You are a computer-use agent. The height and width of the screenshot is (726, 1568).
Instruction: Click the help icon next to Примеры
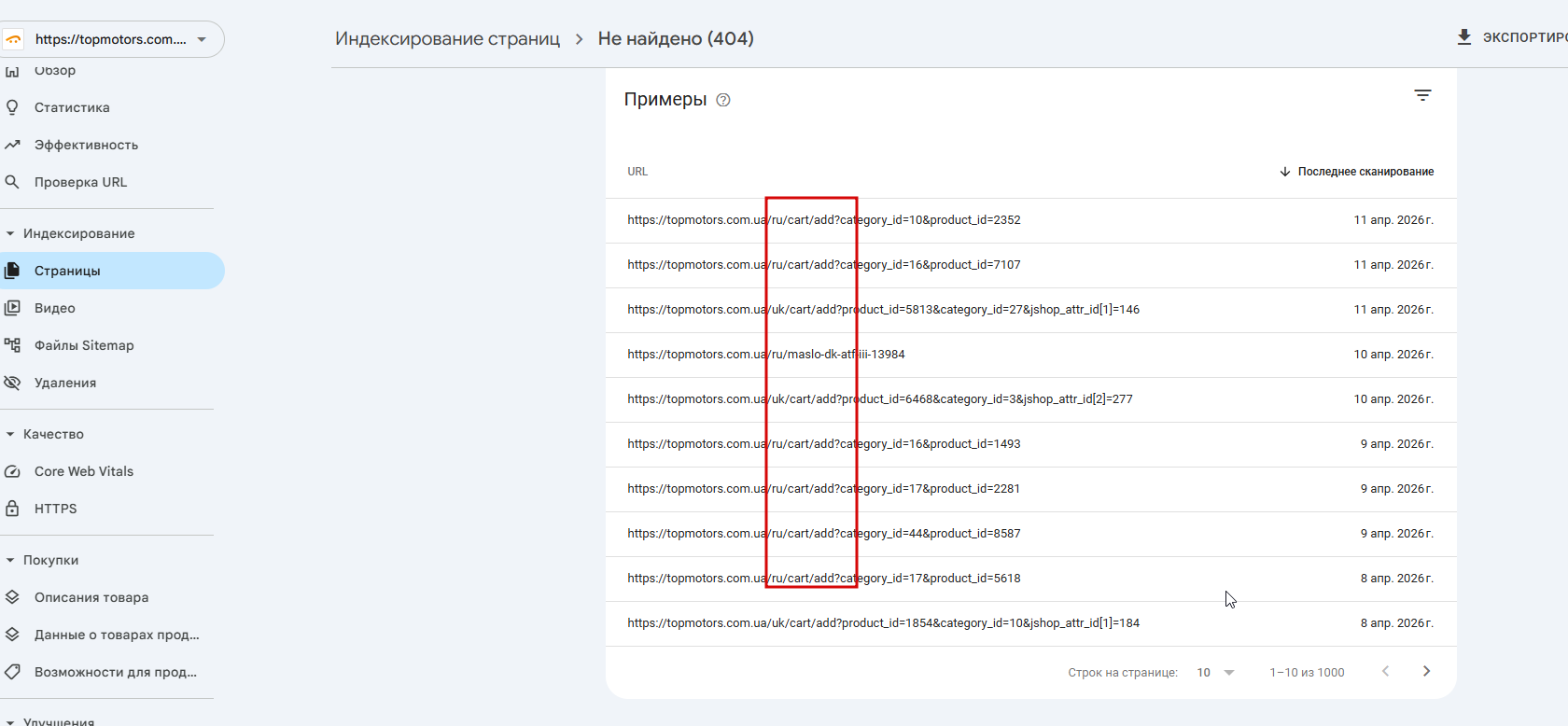[x=723, y=100]
